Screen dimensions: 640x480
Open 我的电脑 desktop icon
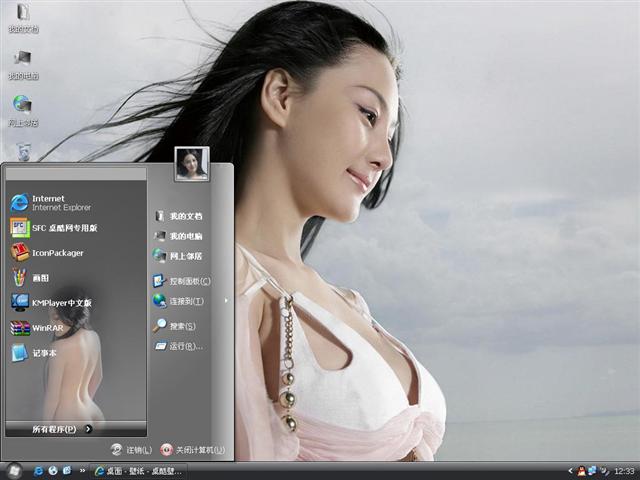23,64
